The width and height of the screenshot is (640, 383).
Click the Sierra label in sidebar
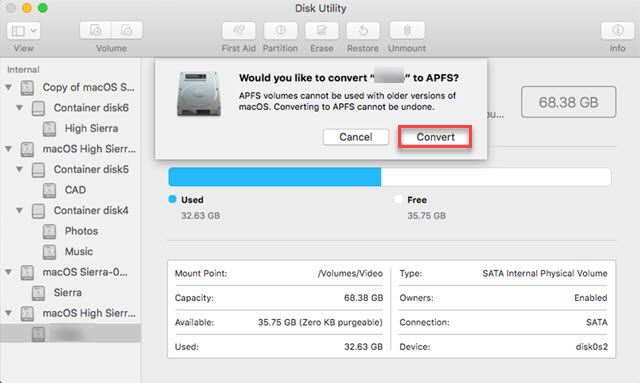pyautogui.click(x=68, y=292)
